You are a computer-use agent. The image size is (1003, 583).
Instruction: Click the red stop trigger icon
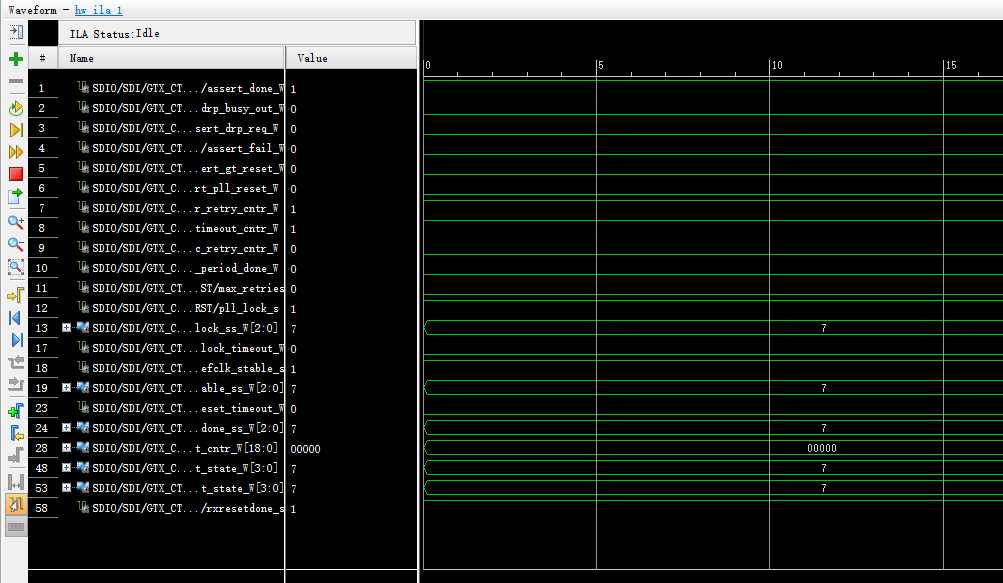16,173
